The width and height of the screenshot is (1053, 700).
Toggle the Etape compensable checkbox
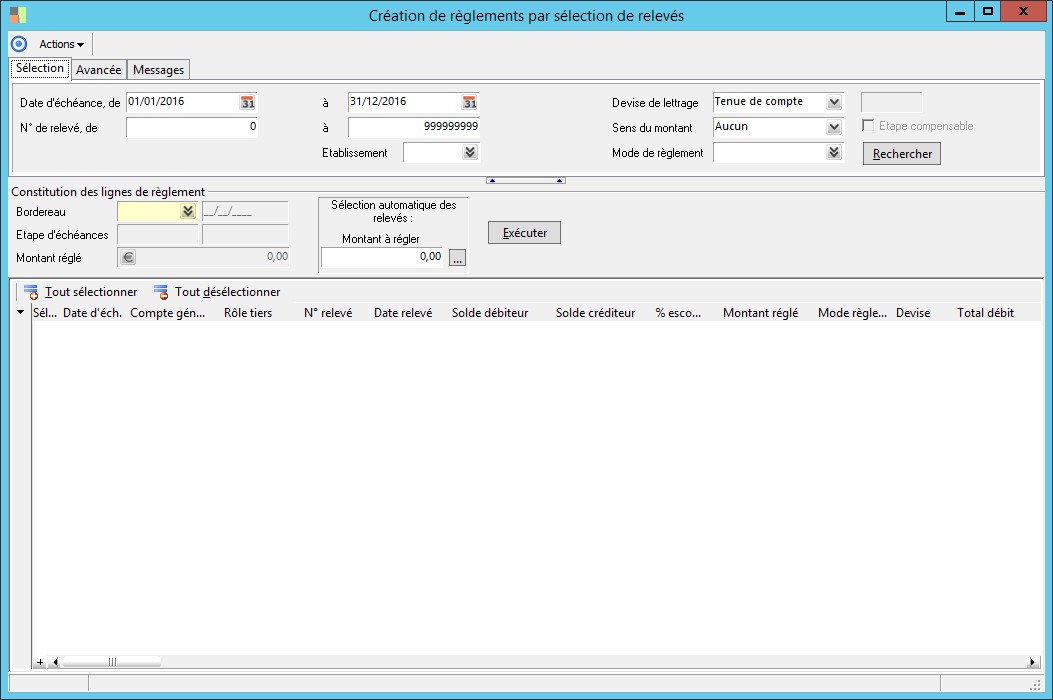point(868,126)
